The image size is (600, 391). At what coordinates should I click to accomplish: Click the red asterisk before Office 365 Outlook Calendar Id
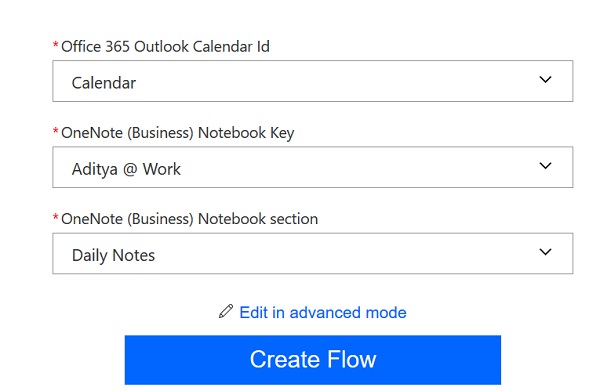coord(55,45)
